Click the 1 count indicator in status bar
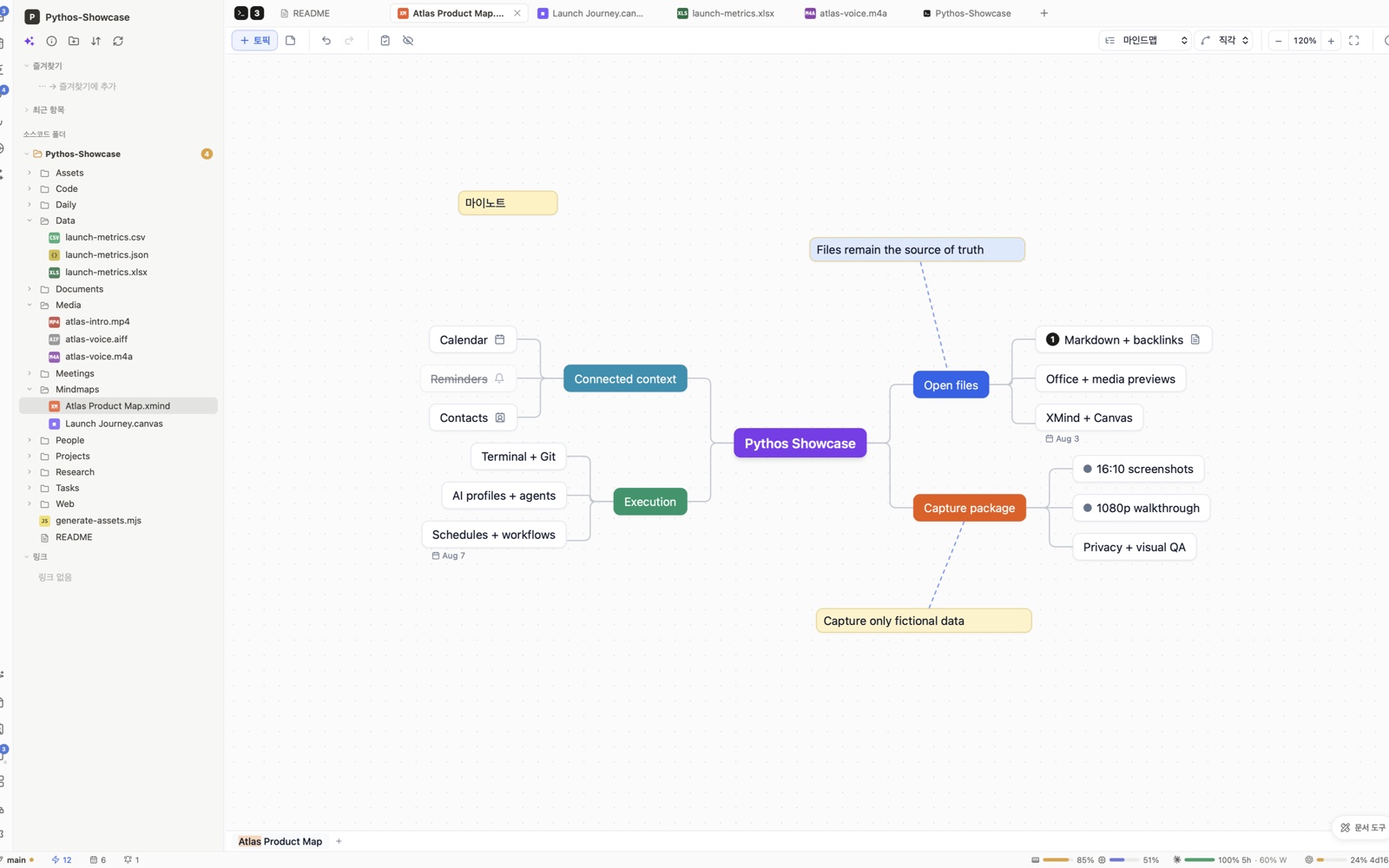Viewport: 1389px width, 868px height. pyautogui.click(x=131, y=860)
